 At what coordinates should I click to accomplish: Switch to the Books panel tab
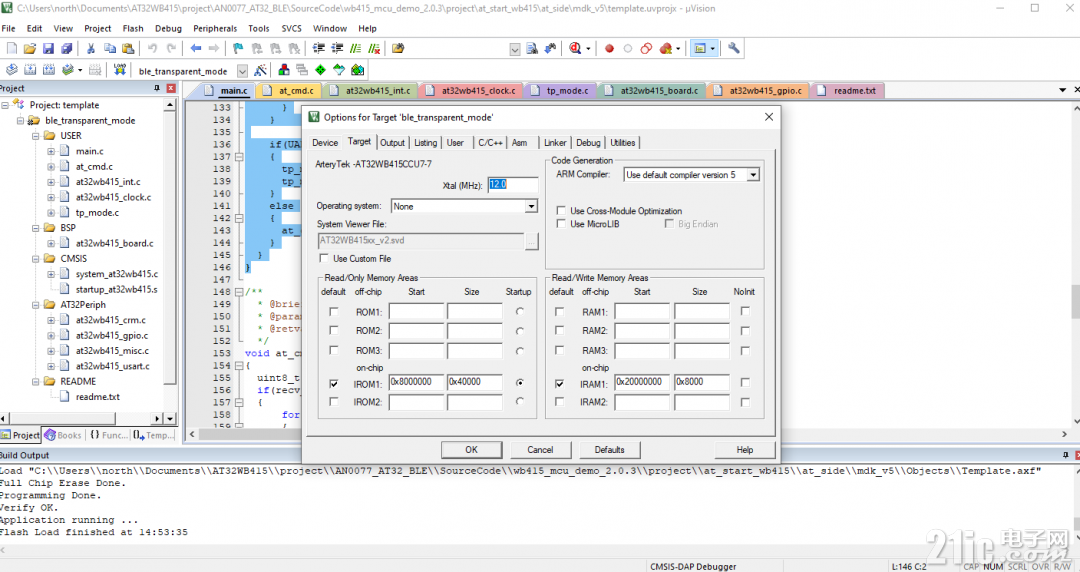[63, 436]
